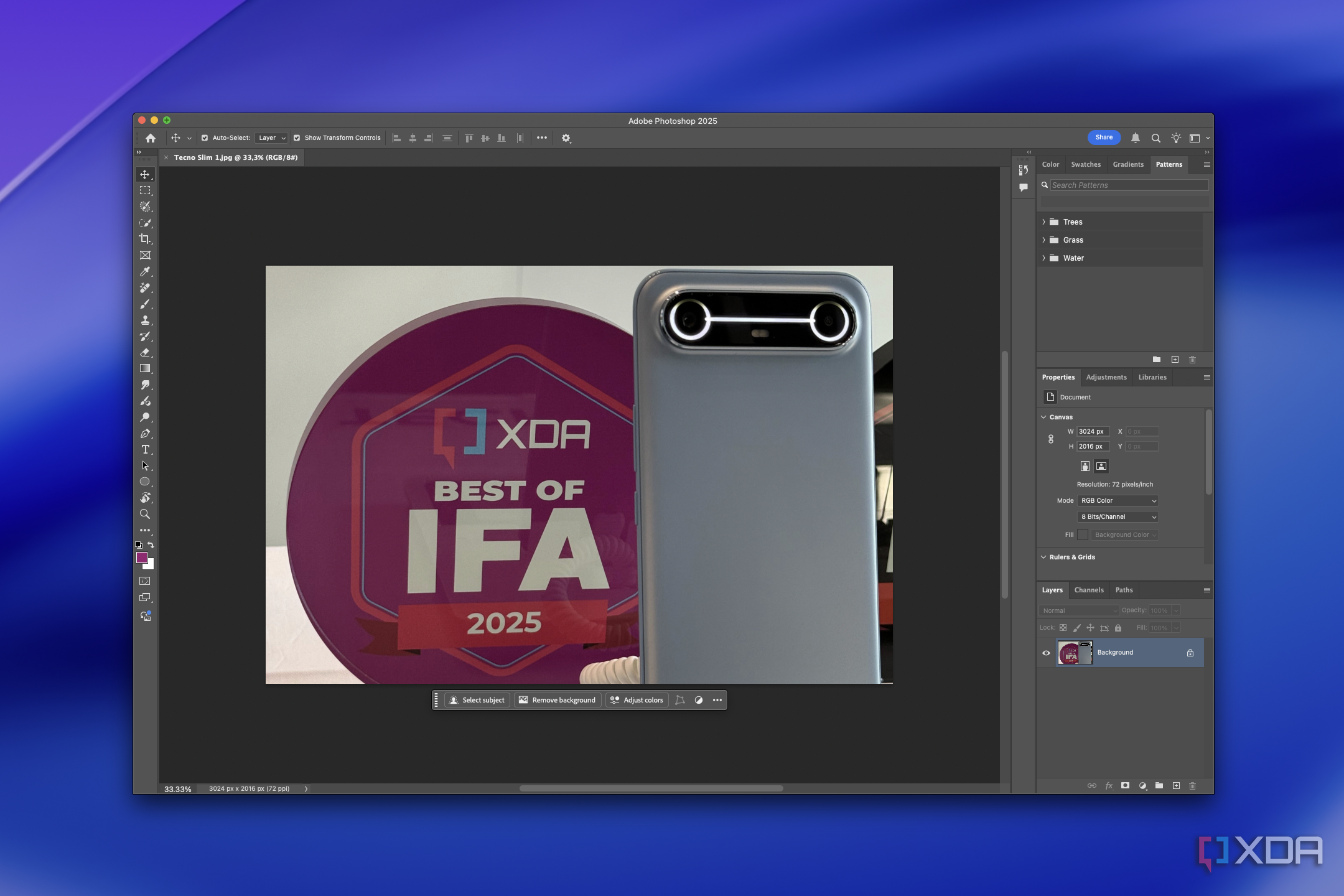Go to the Home screen icon
1344x896 pixels.
tap(151, 138)
